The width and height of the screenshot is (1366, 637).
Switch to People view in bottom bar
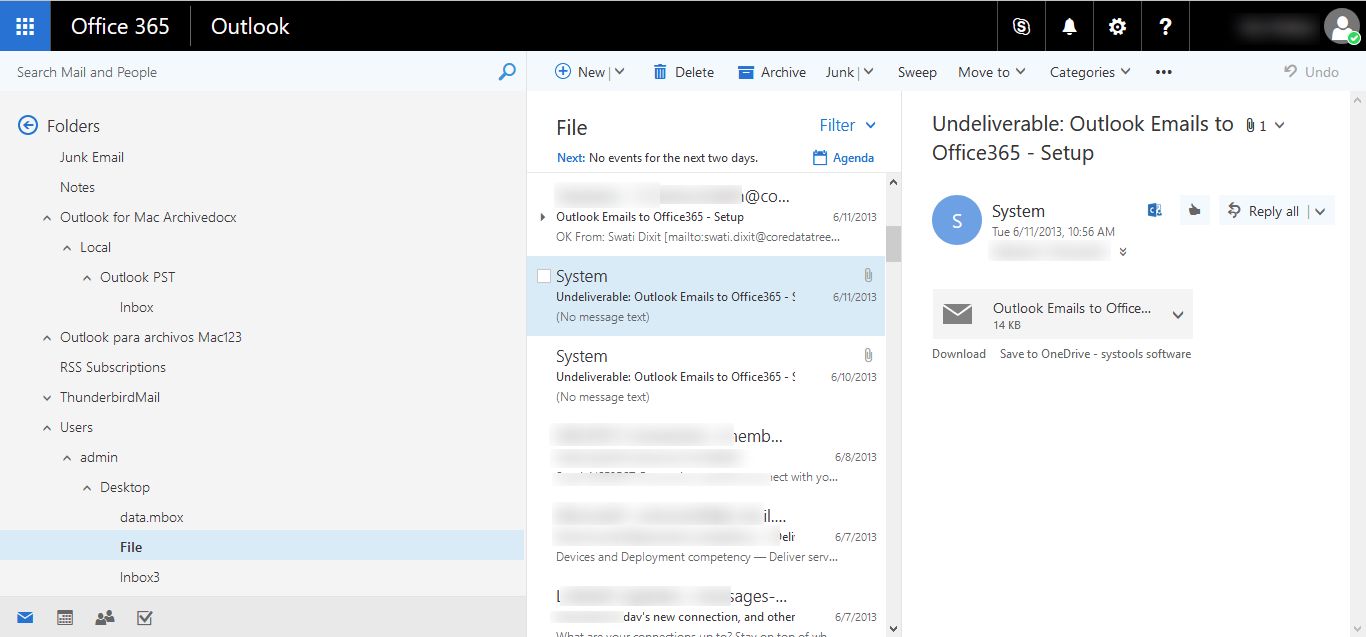click(105, 617)
